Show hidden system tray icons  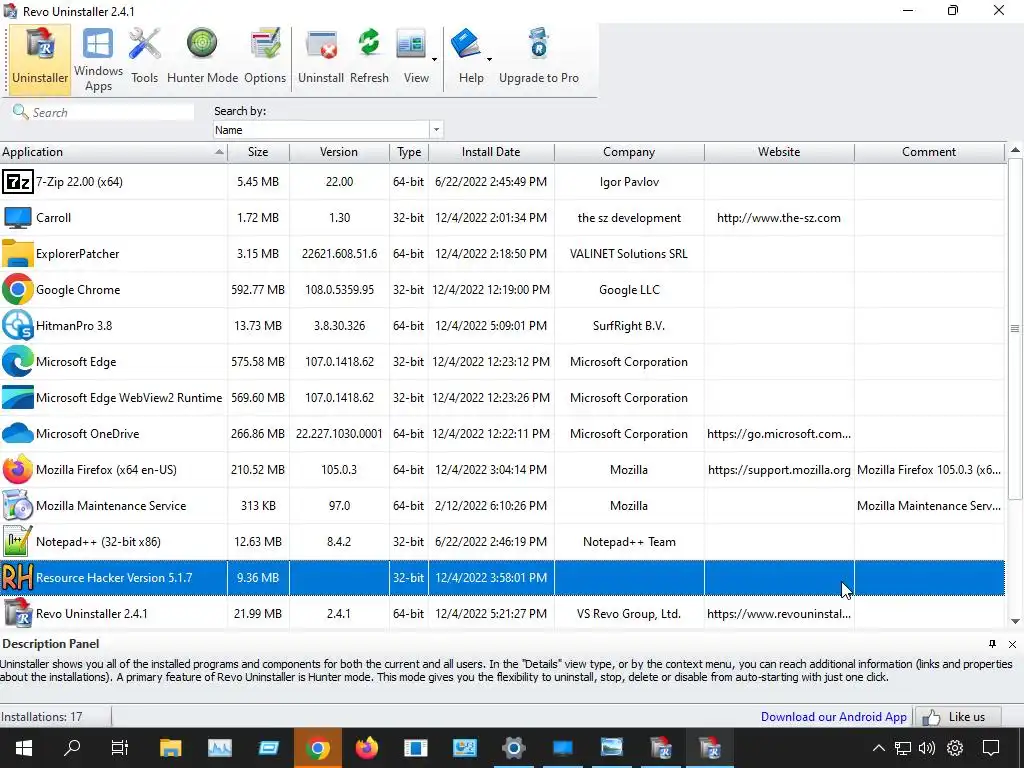point(878,748)
